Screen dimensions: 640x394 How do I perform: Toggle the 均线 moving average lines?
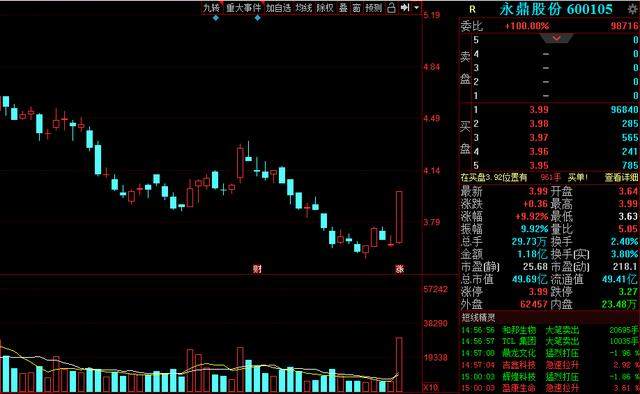point(304,8)
